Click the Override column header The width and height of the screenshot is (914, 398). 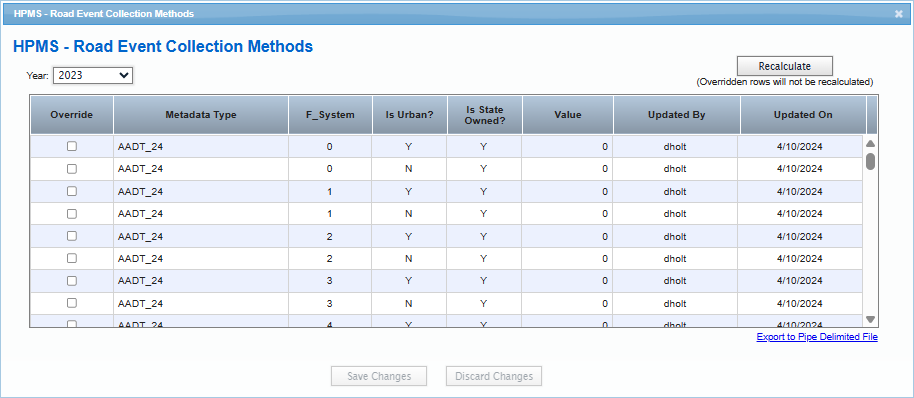click(72, 115)
